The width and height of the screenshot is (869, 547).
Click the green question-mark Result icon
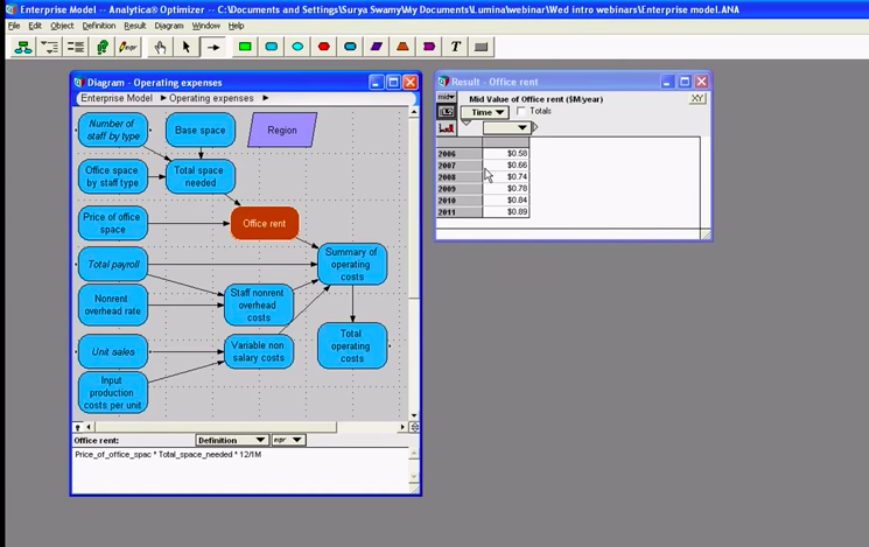click(x=101, y=47)
